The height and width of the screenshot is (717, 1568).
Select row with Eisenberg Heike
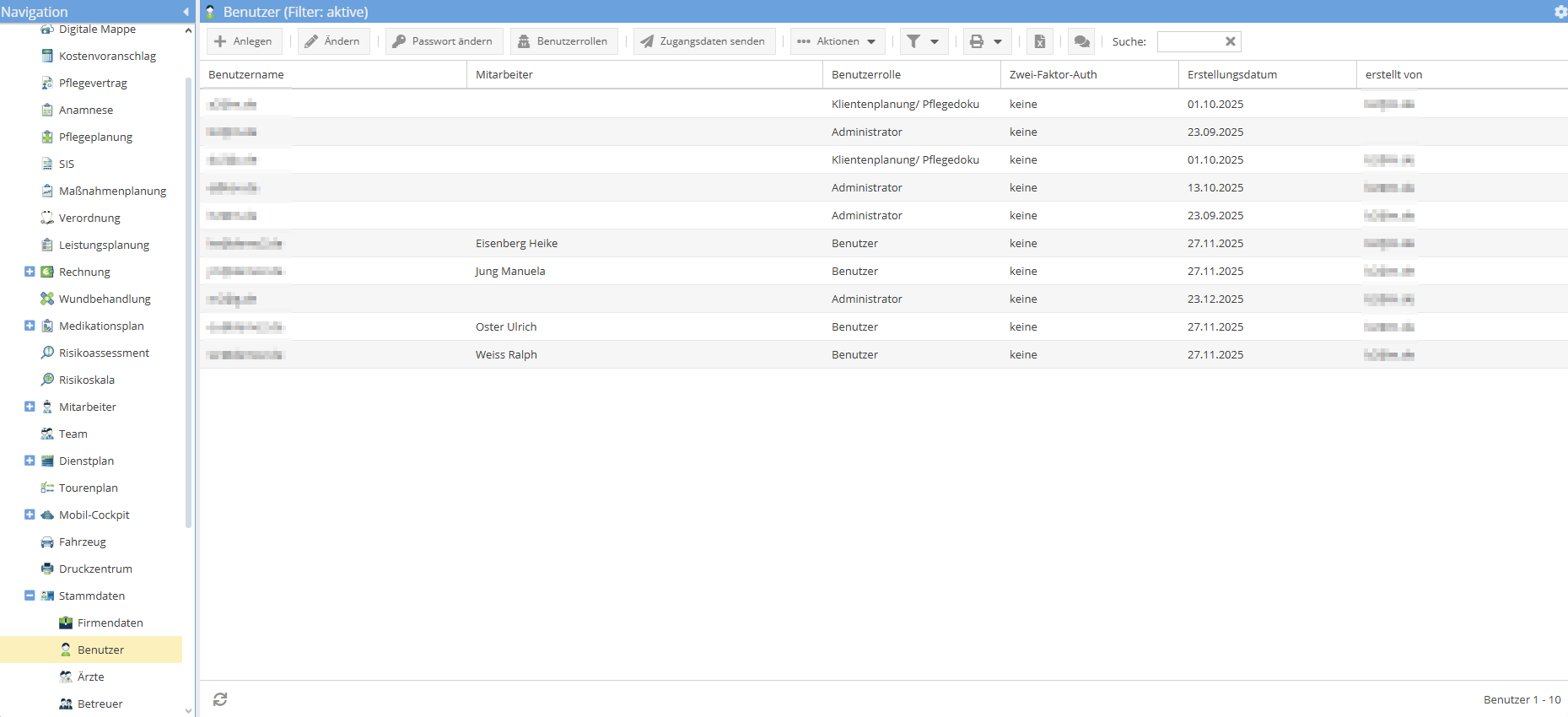tap(884, 243)
